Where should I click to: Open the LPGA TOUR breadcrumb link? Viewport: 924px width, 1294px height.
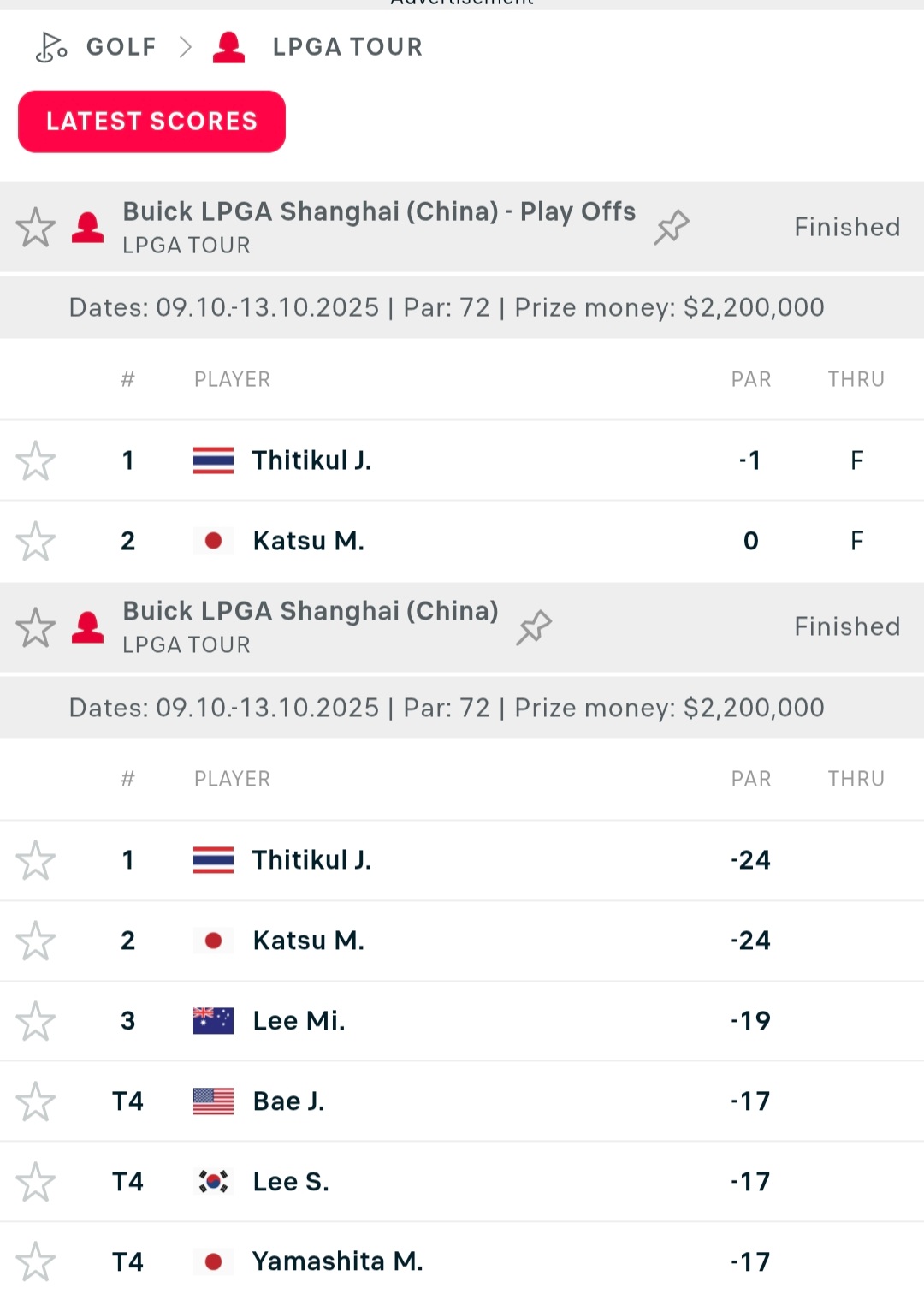(x=347, y=47)
